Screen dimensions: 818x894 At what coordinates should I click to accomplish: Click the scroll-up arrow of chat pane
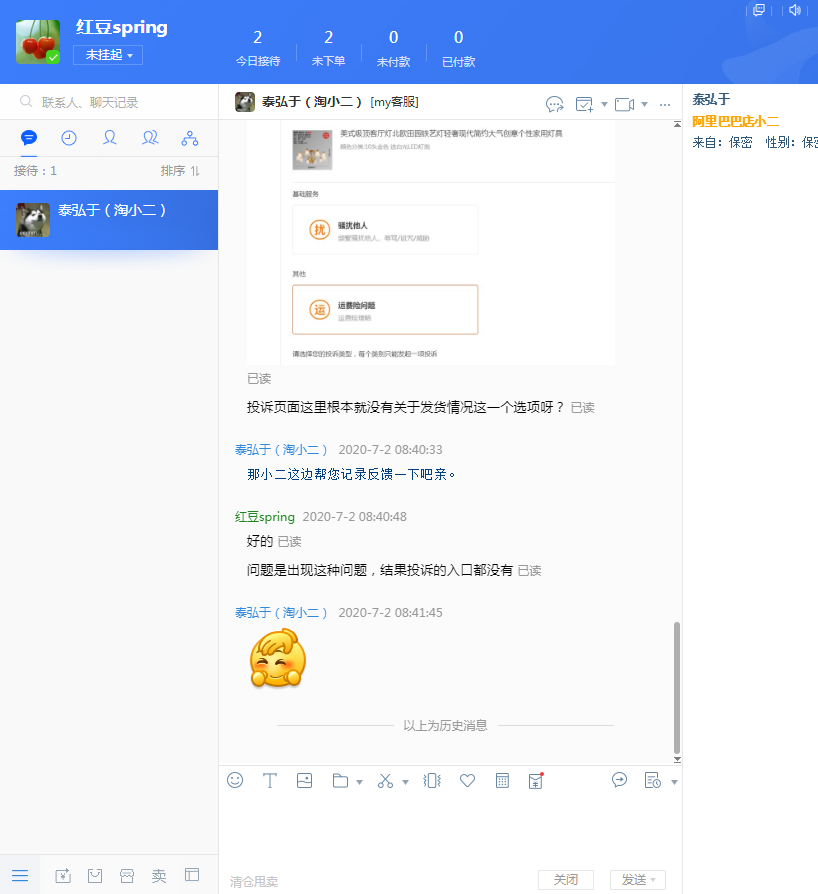click(x=677, y=124)
